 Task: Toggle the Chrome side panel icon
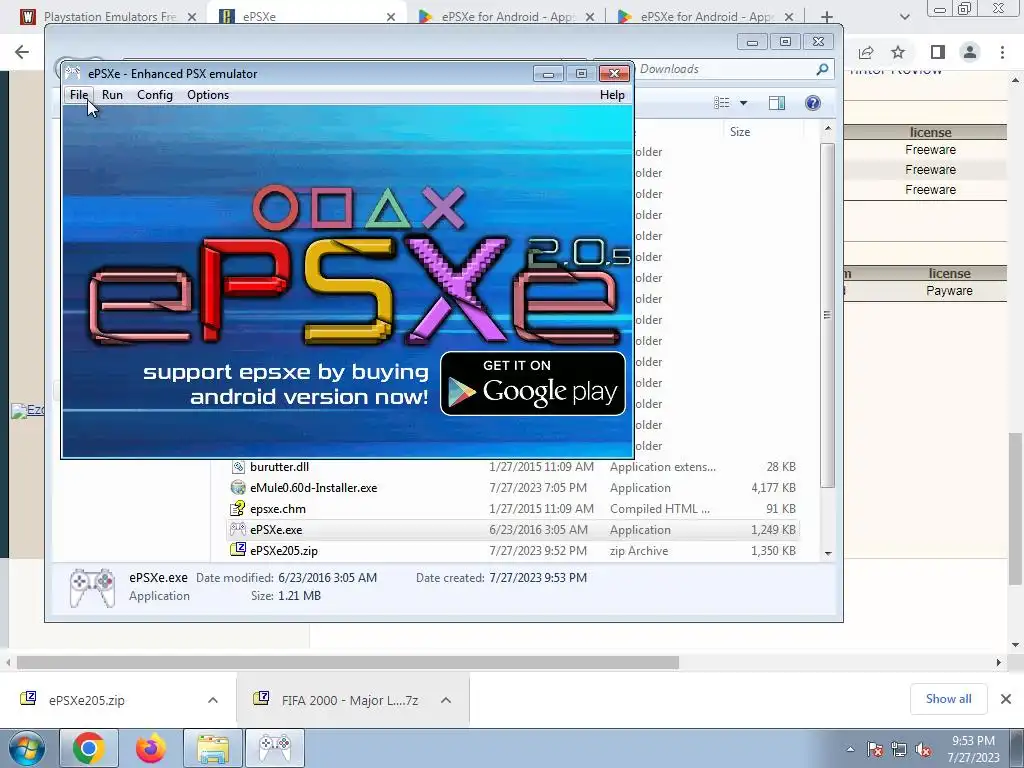coord(938,52)
